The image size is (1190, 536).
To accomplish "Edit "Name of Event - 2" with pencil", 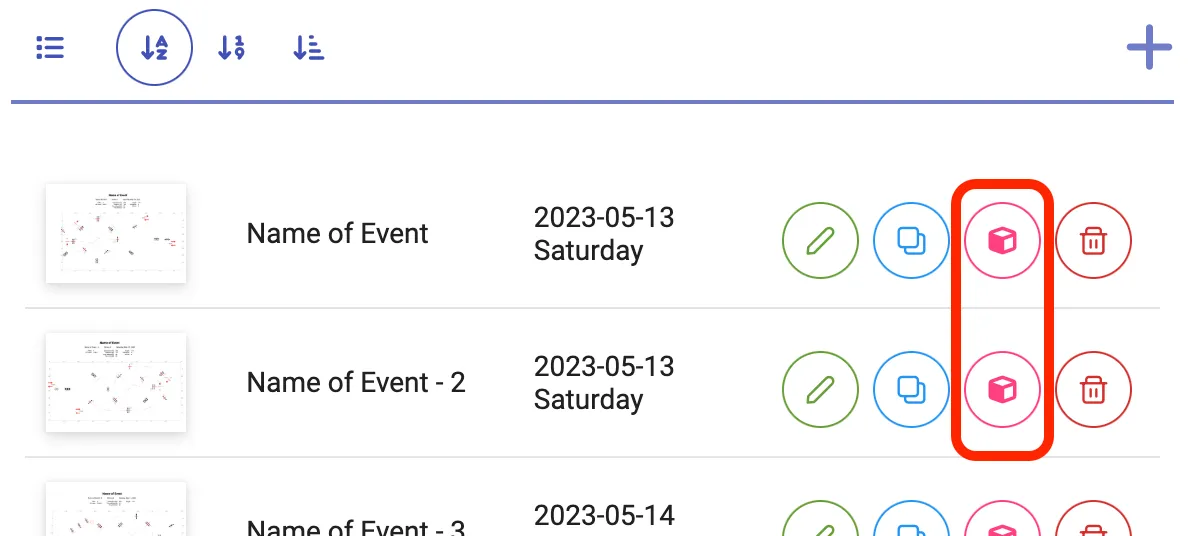I will click(819, 389).
